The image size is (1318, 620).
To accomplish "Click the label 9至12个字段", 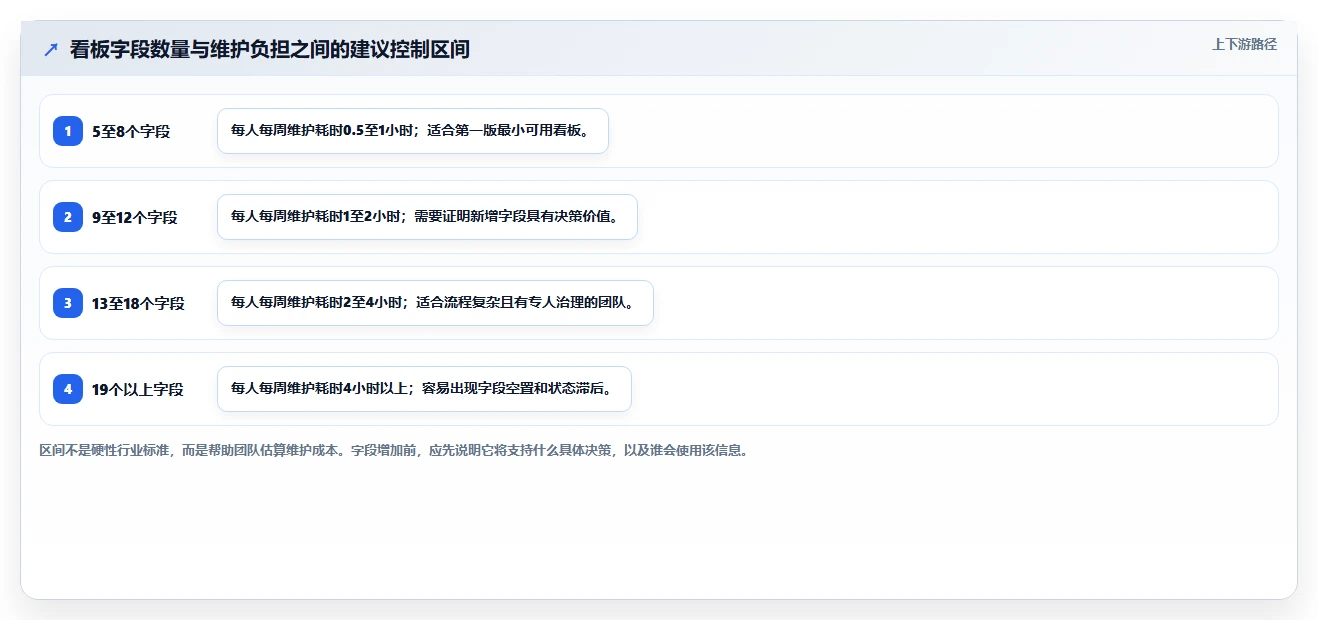I will point(135,217).
